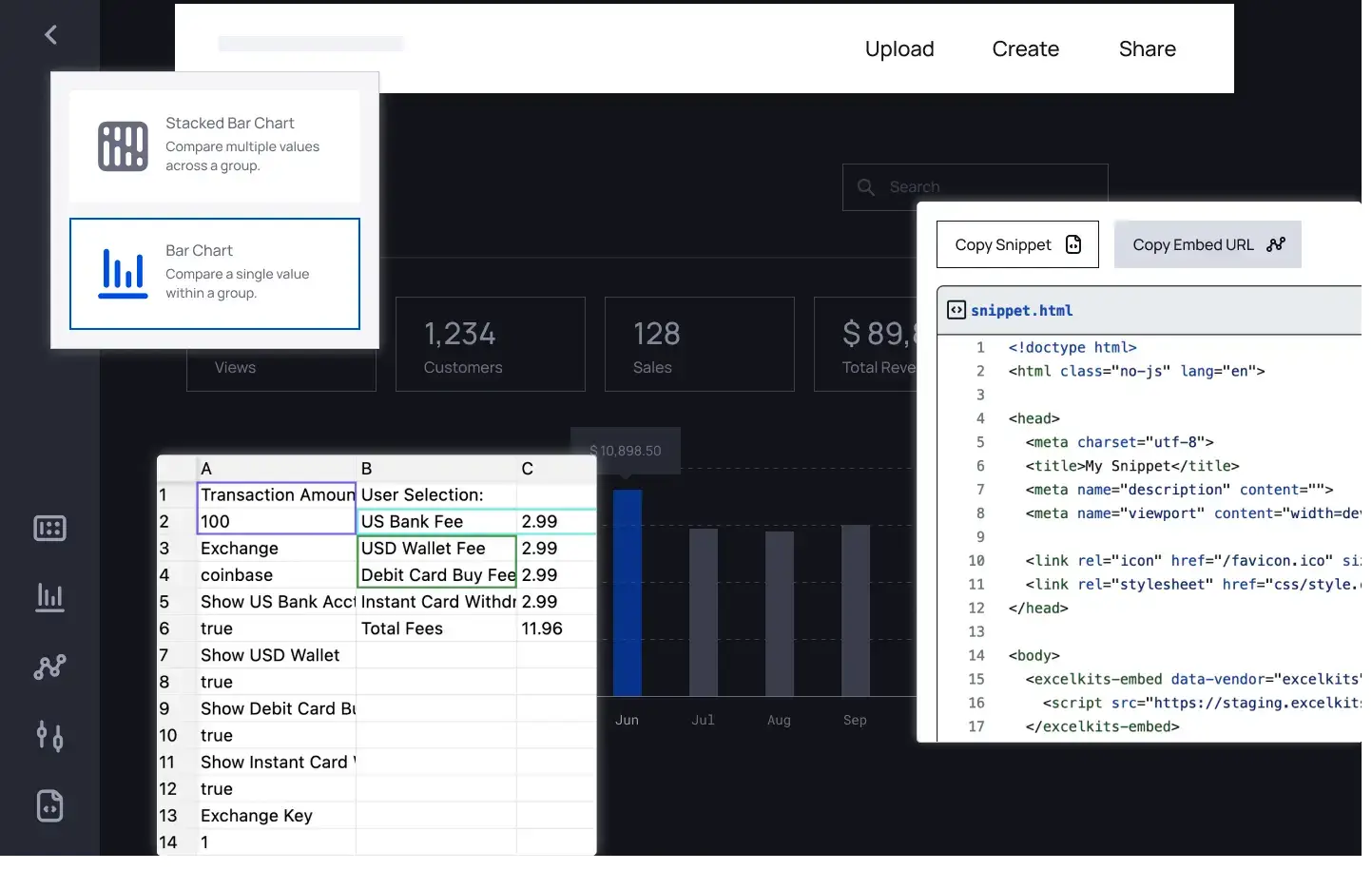The image size is (1372, 870).
Task: Open the Upload menu
Action: [x=899, y=48]
